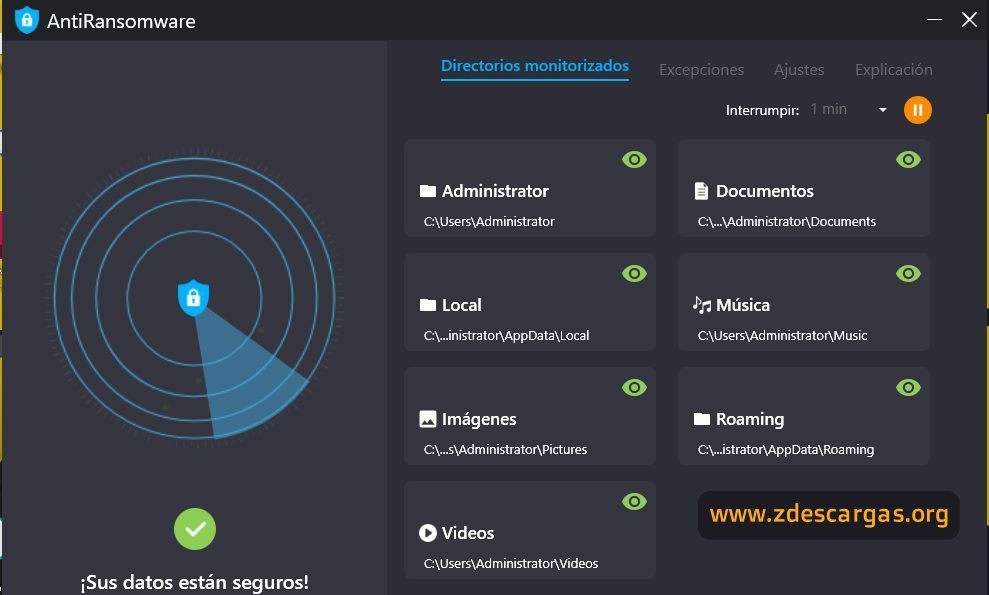Click path 'C:\Users\Administrator\Videos'
This screenshot has height=595, width=989.
(x=510, y=563)
